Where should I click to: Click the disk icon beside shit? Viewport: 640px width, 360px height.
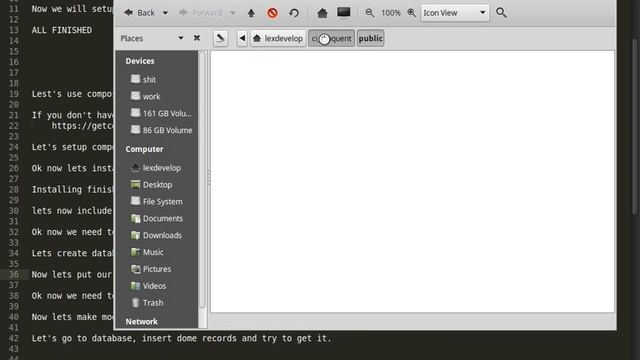point(135,79)
